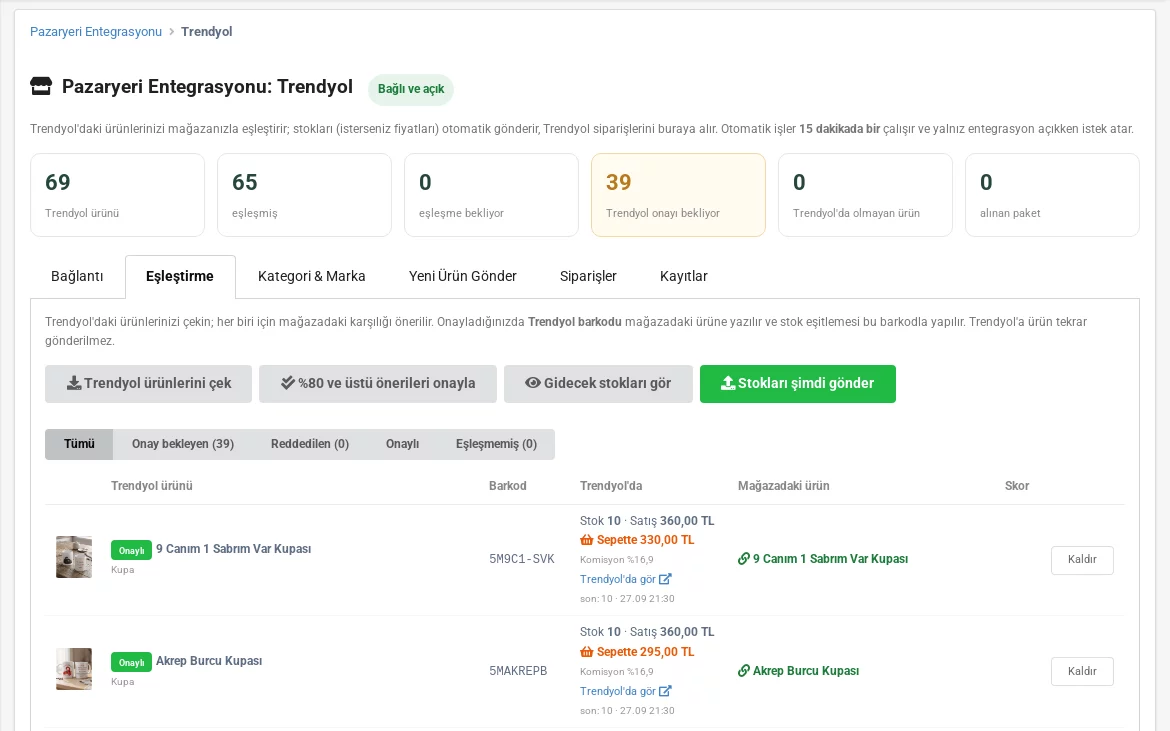Click Akrep Burcu Kupası Trendyol product title
The image size is (1170, 731).
(209, 661)
